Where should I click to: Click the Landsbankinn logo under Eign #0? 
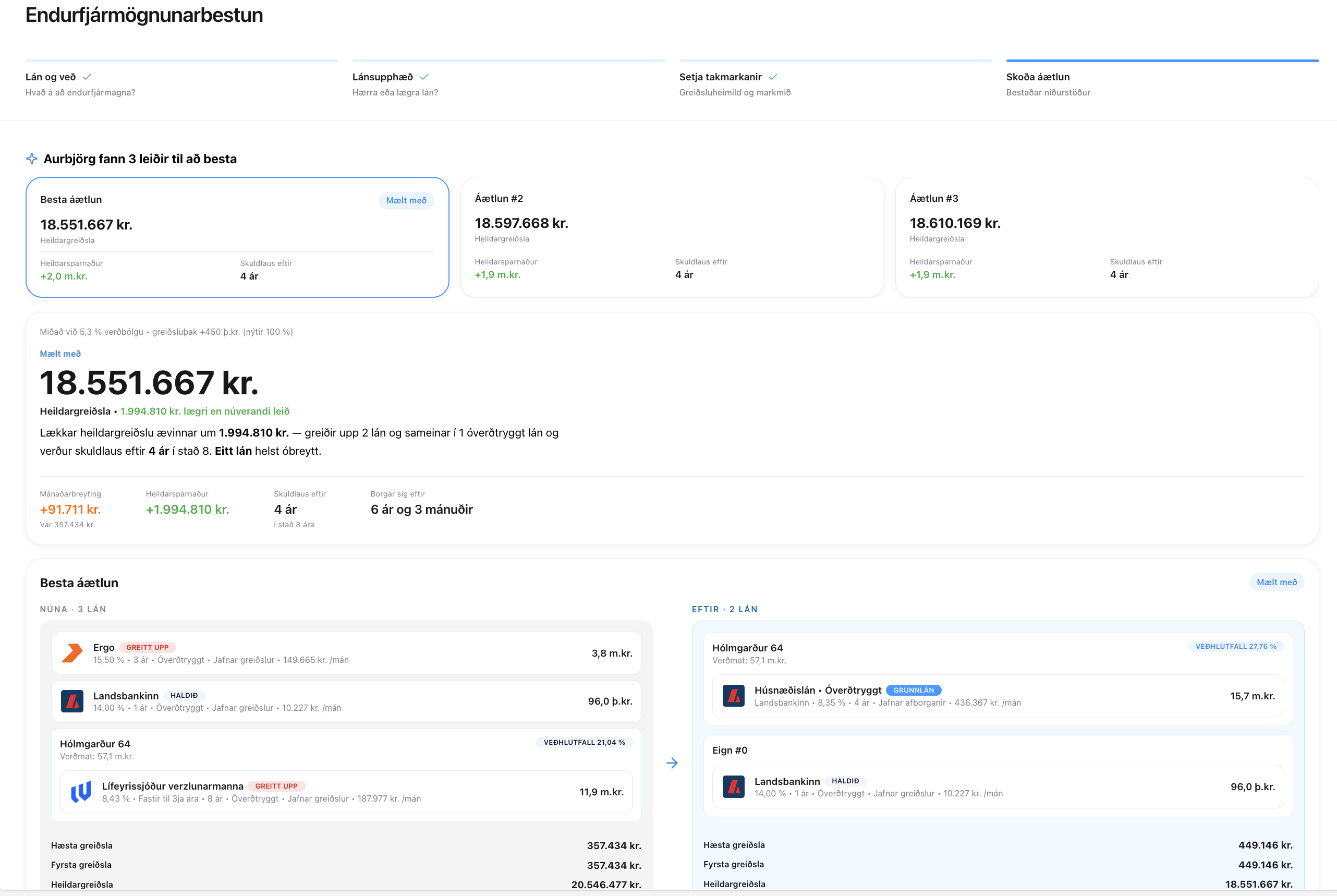(734, 787)
